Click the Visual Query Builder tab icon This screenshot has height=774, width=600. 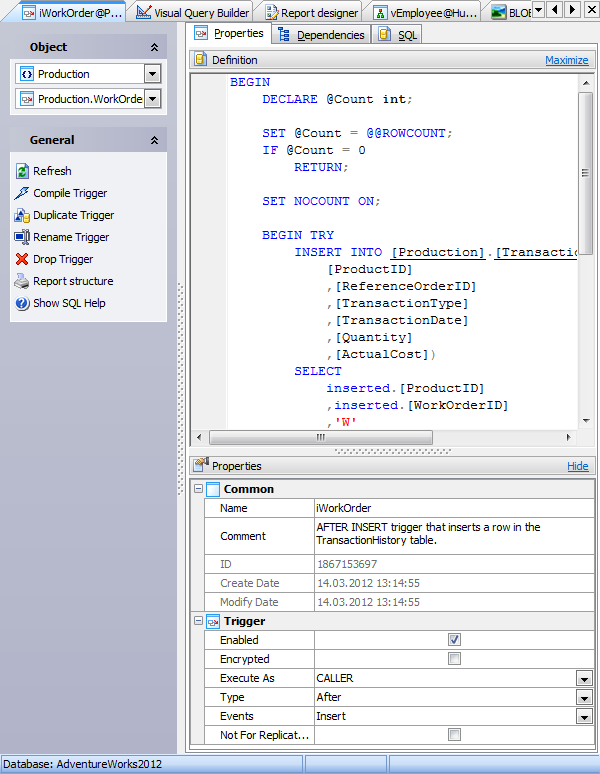coord(144,12)
